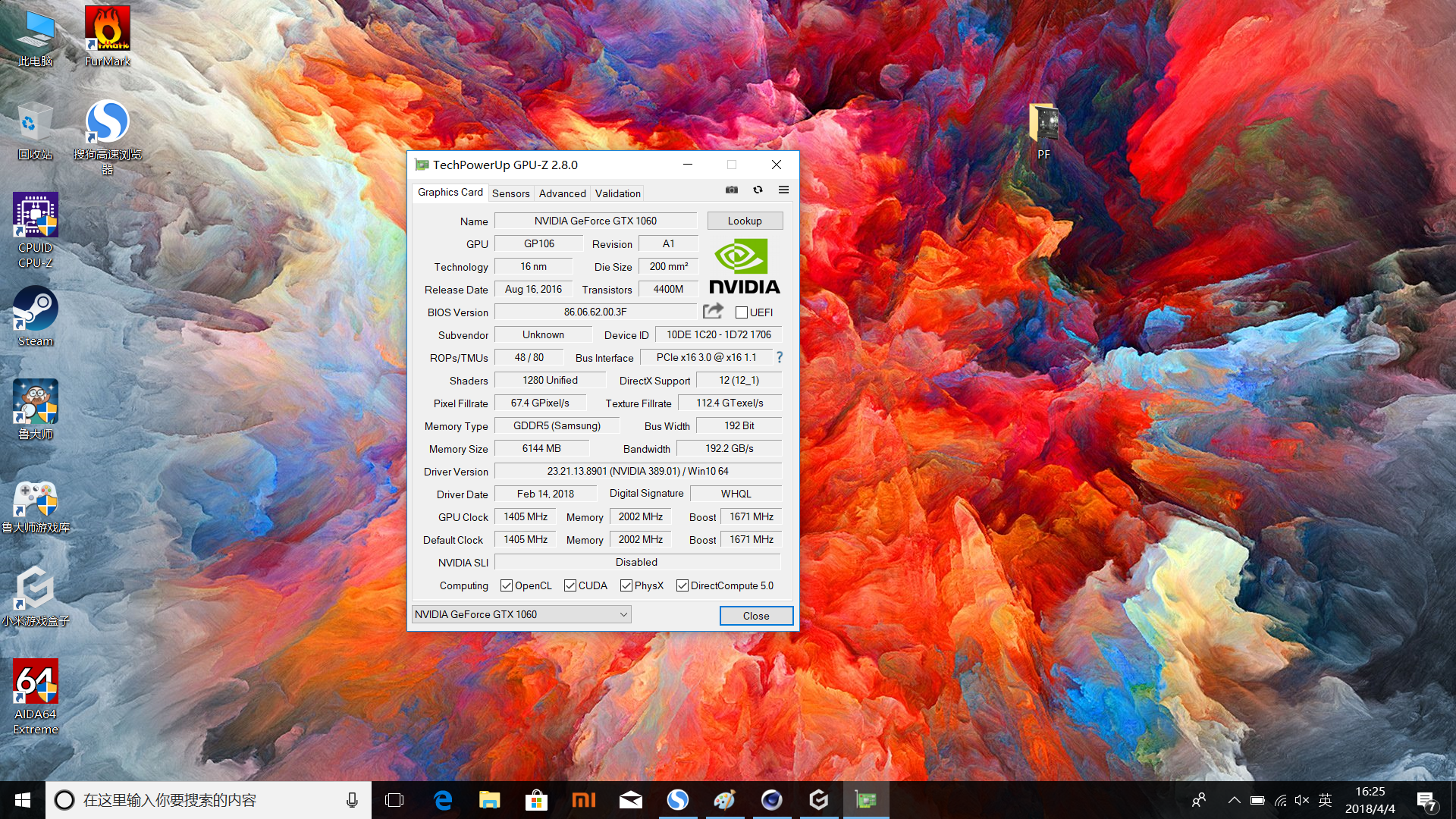Switch to the Graphics Card tab
This screenshot has width=1456, height=819.
click(450, 193)
